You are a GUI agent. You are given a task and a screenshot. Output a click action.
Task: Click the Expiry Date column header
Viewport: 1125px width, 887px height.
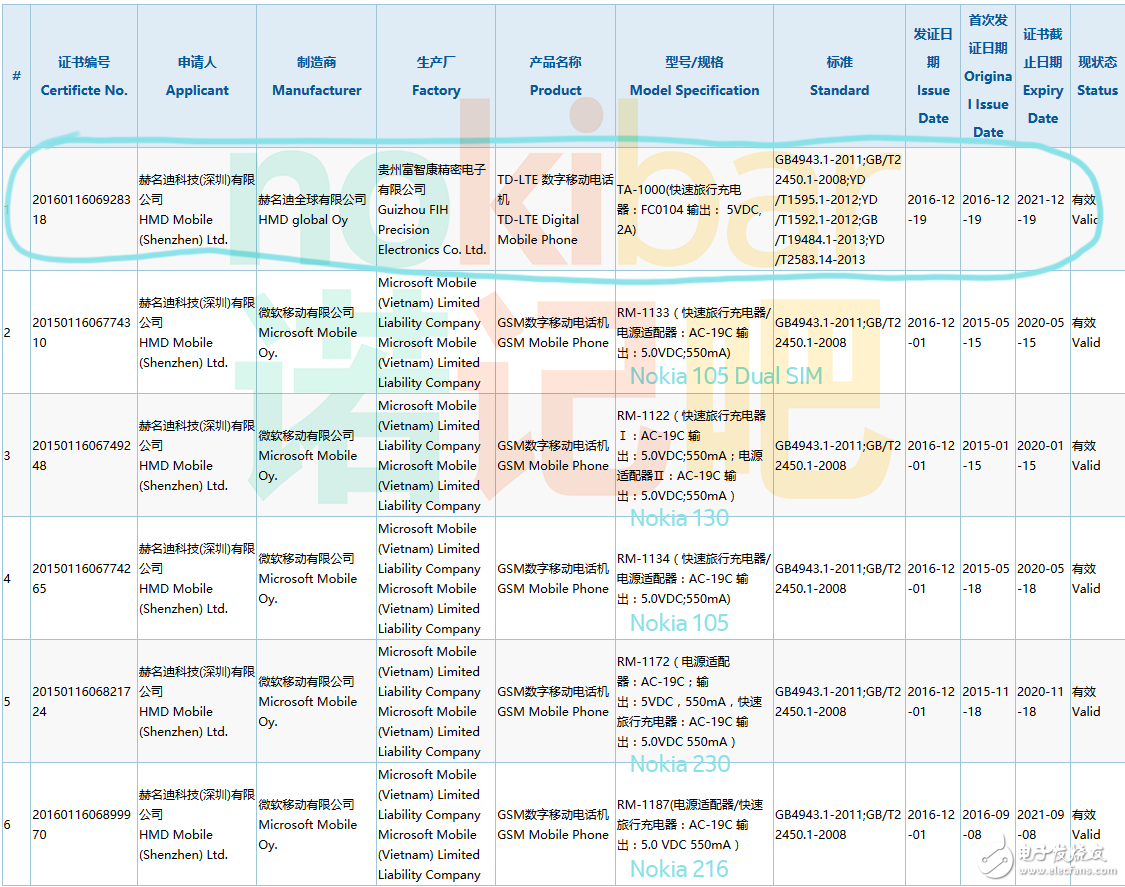tap(1042, 76)
